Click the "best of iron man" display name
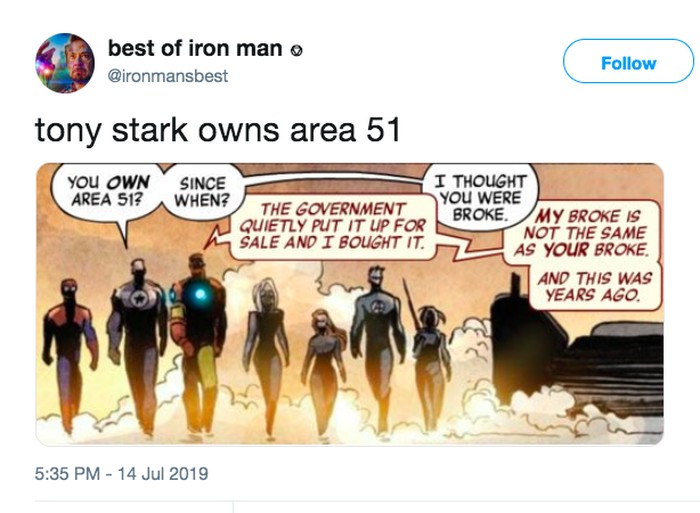Screen dimensions: 700x513 [194, 48]
